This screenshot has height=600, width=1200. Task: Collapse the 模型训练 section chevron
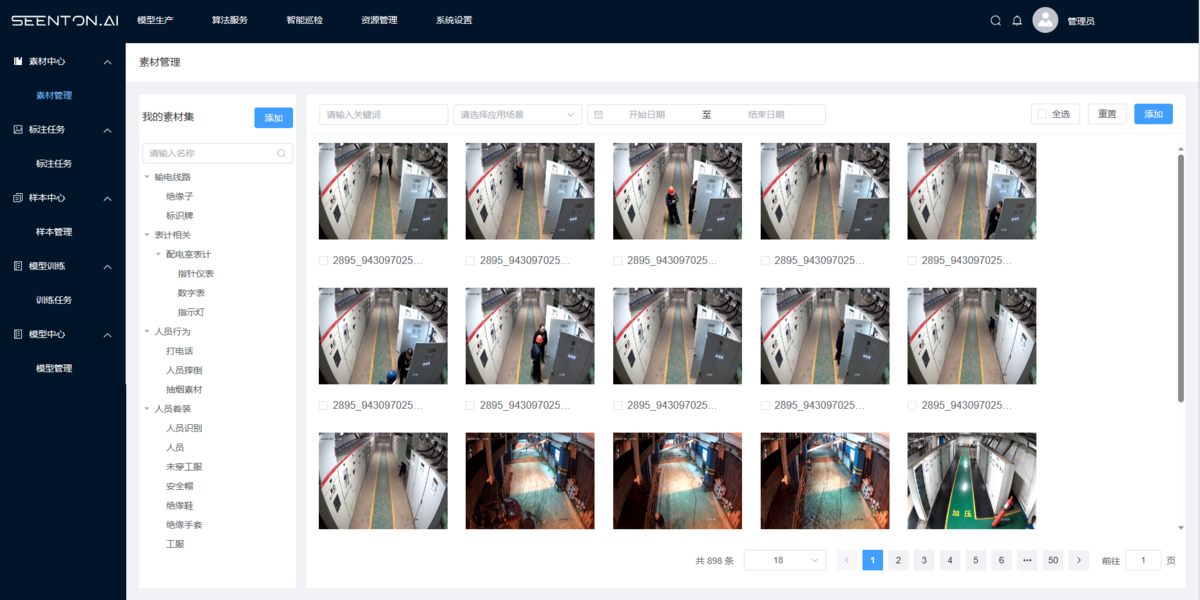tap(107, 266)
